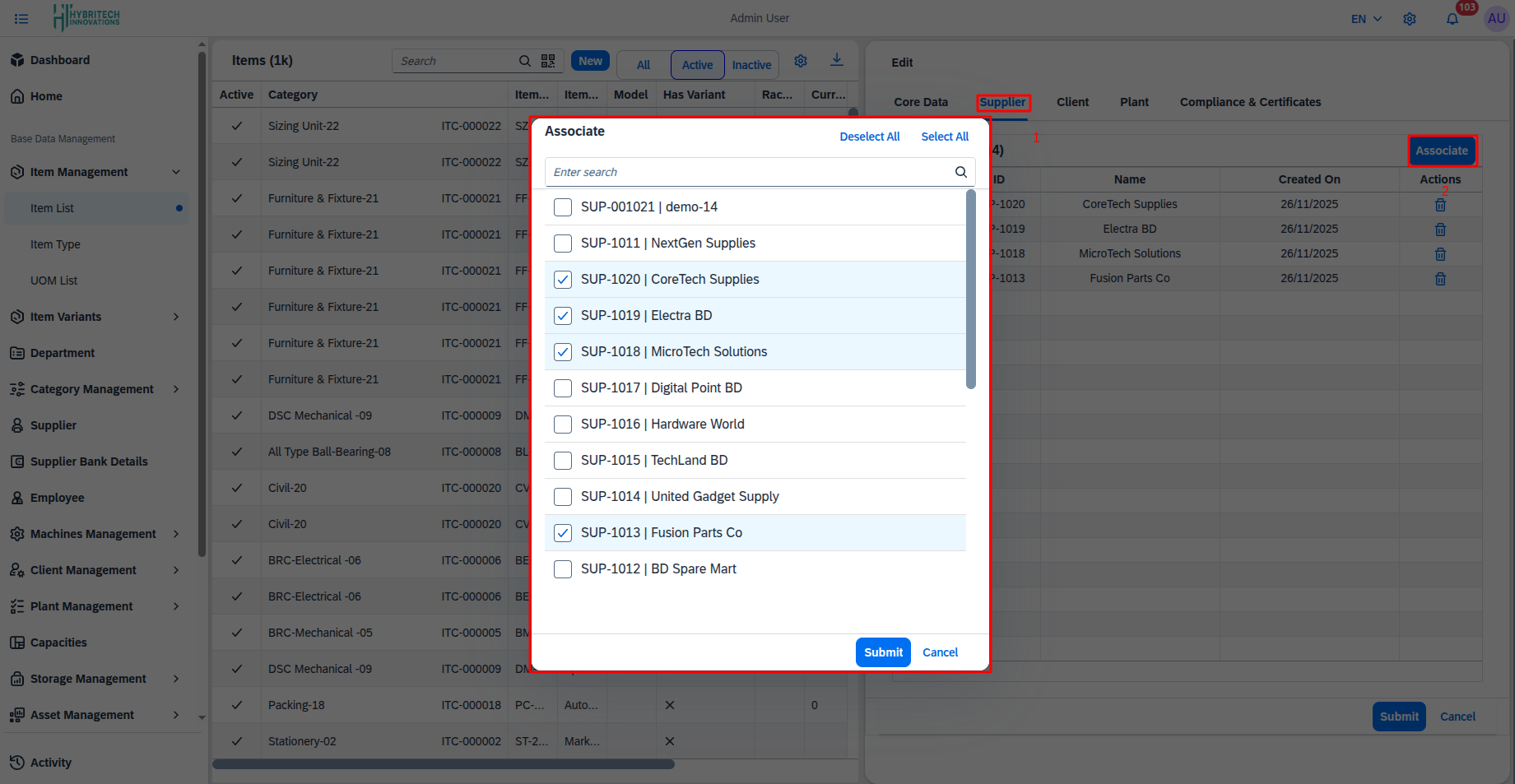Screen dimensions: 1515x784
Task: Uncheck CoreTech Supplies in the Associate dialog
Action: pyautogui.click(x=563, y=280)
